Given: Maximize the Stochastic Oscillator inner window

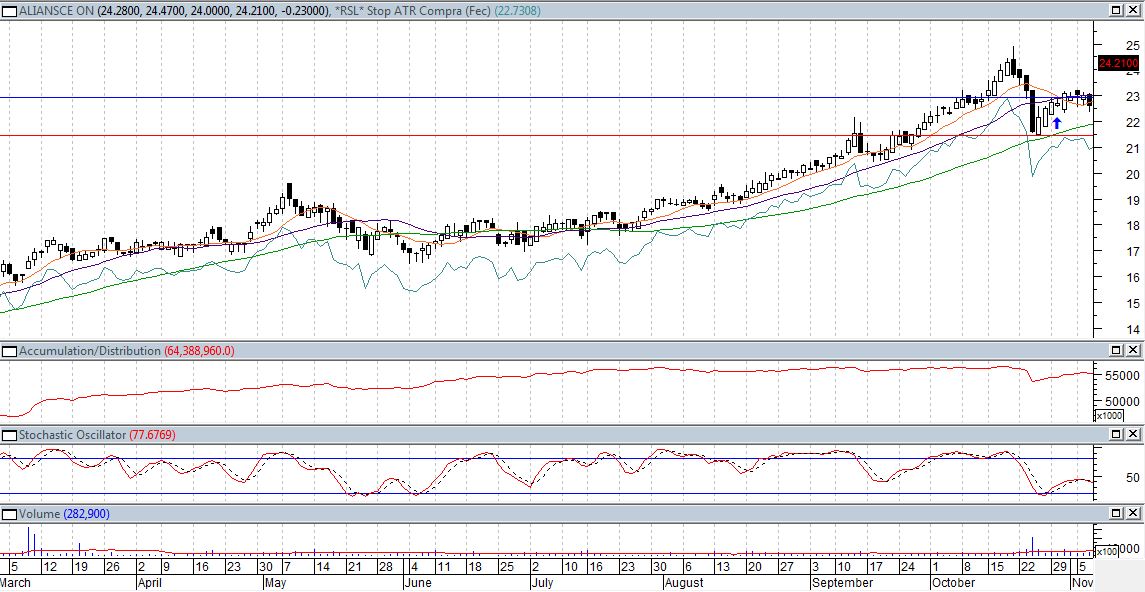Looking at the screenshot, I should click(x=1117, y=436).
